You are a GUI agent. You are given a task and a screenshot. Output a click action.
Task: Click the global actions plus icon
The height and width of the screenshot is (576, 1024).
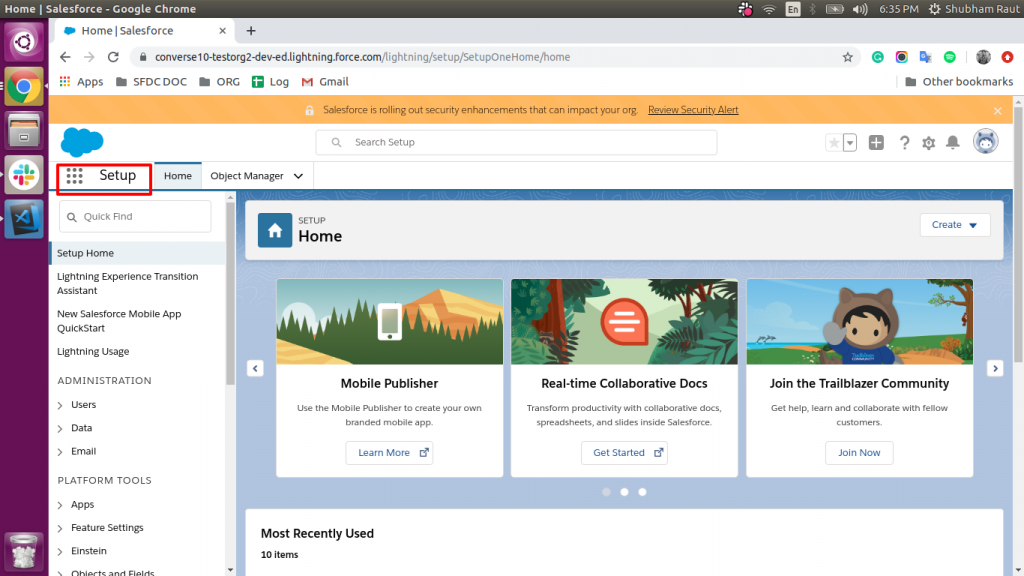[876, 142]
